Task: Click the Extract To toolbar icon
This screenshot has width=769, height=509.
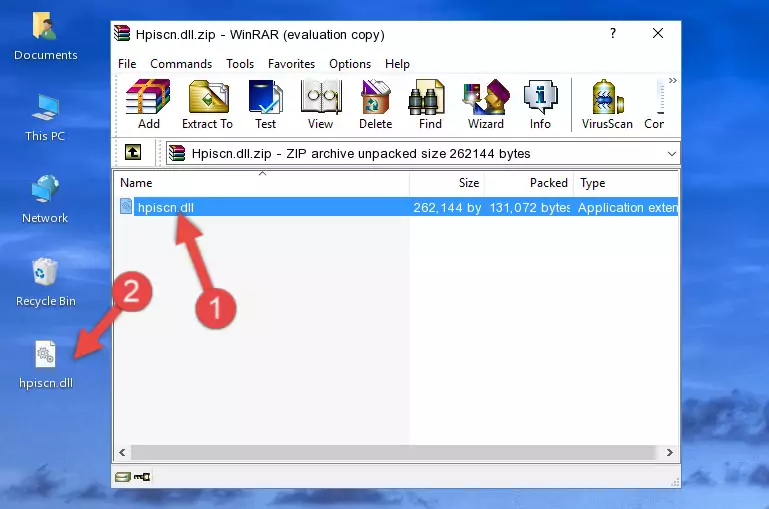Action: pyautogui.click(x=207, y=104)
